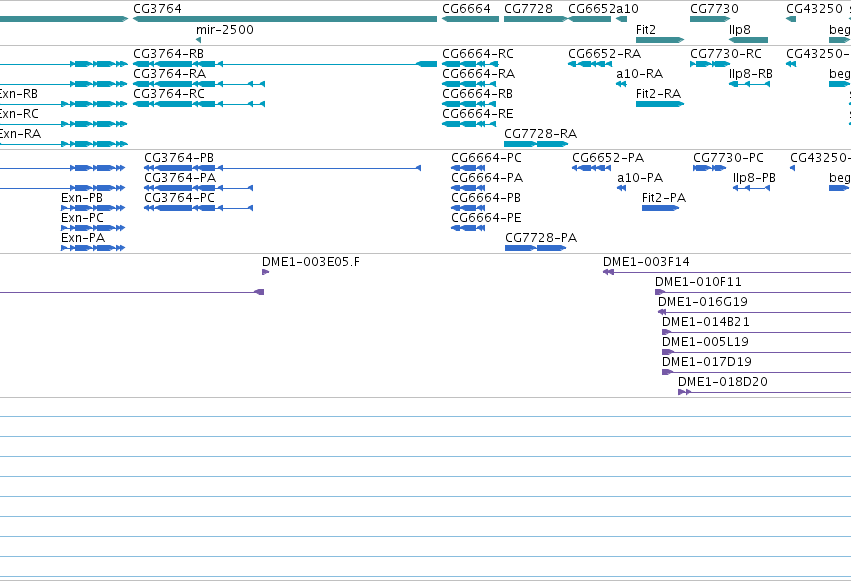Select transcript CG3764-RC
This screenshot has width=851, height=581.
pos(199,104)
